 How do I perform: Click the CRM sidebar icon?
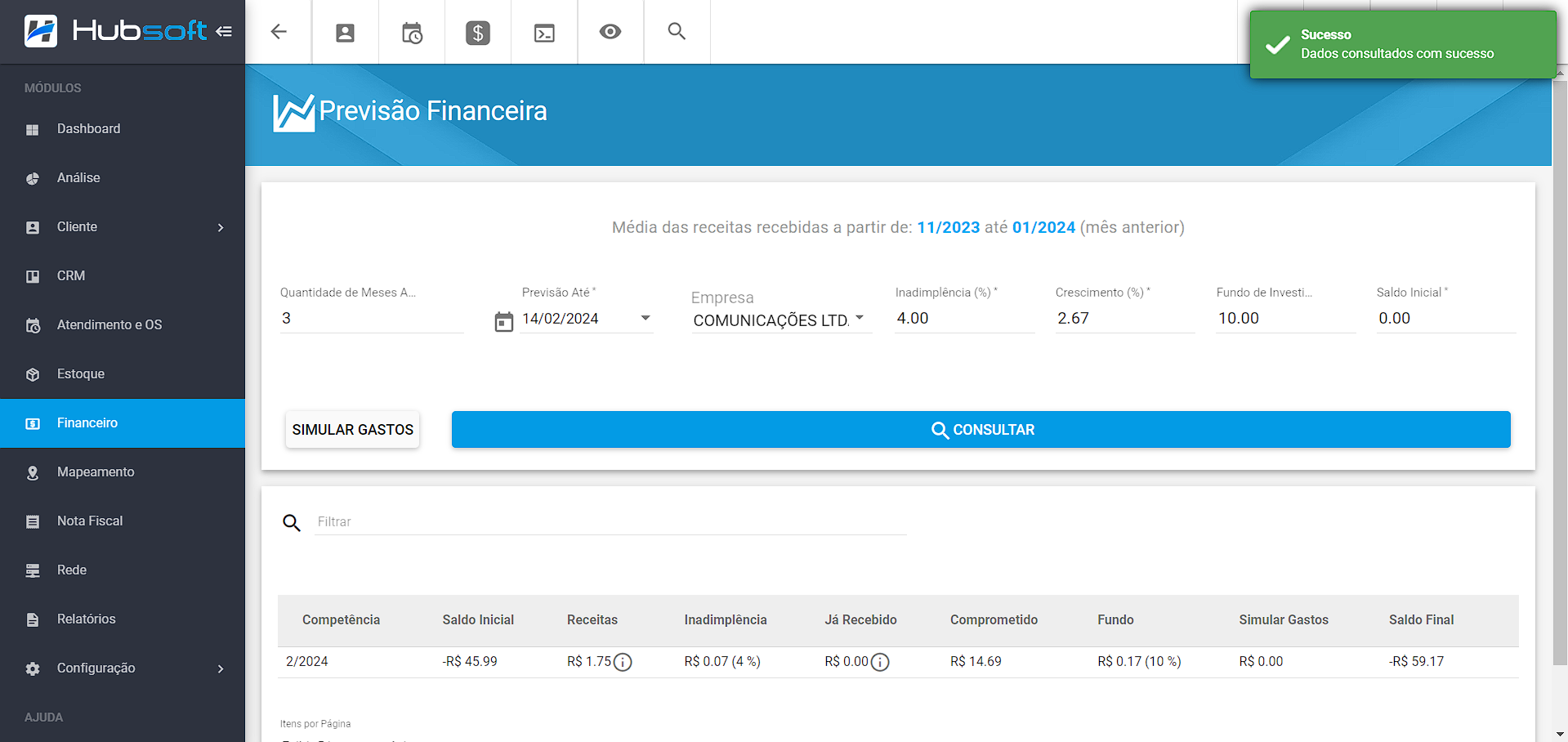(x=33, y=276)
